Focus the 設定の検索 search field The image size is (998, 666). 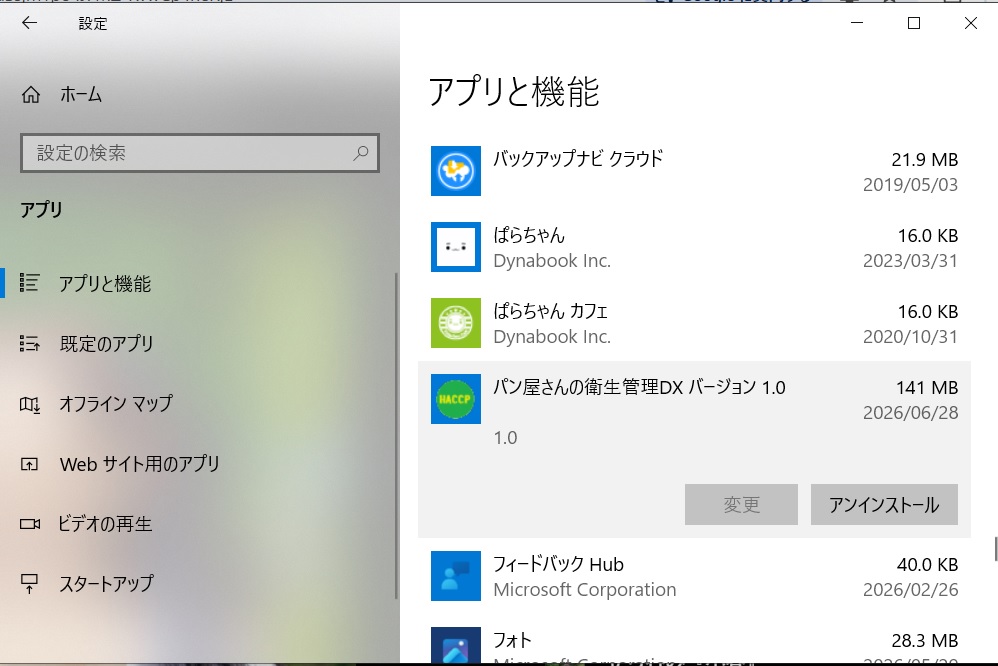click(x=200, y=153)
